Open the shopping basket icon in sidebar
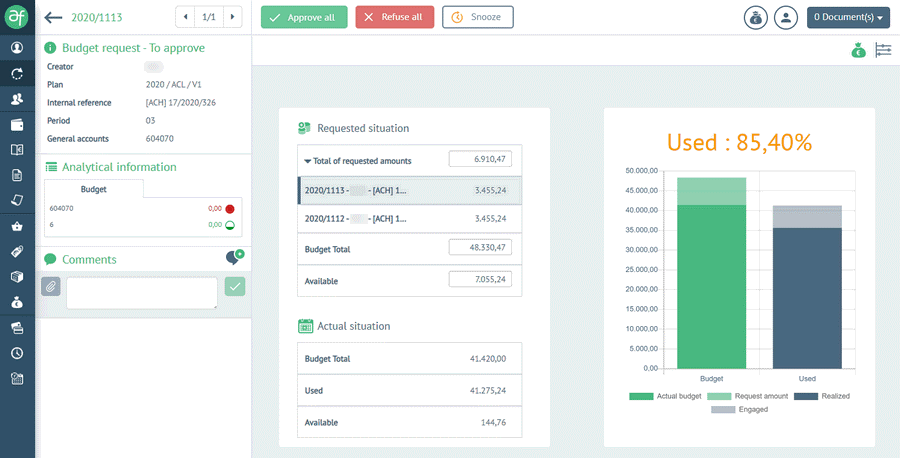Viewport: 900px width, 458px height. (17, 226)
